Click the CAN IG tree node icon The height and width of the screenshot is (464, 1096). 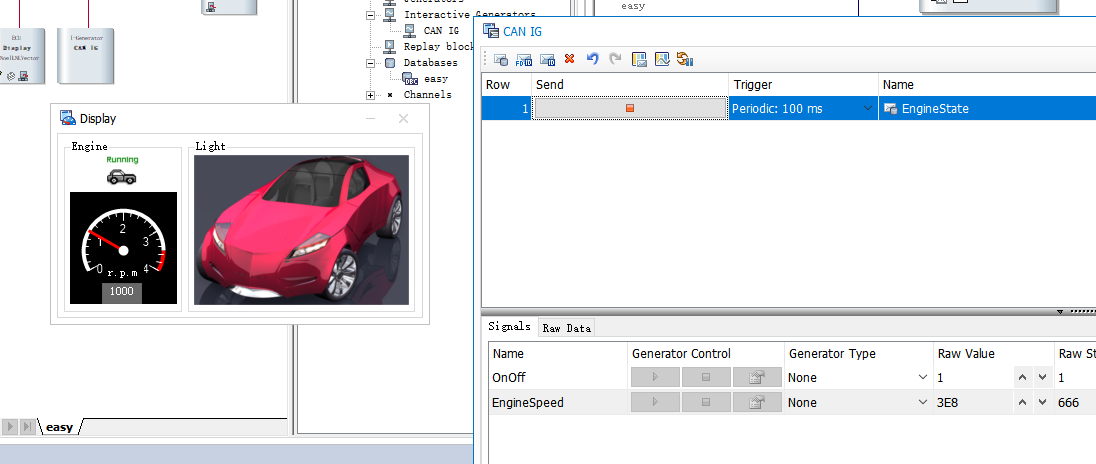pyautogui.click(x=410, y=30)
